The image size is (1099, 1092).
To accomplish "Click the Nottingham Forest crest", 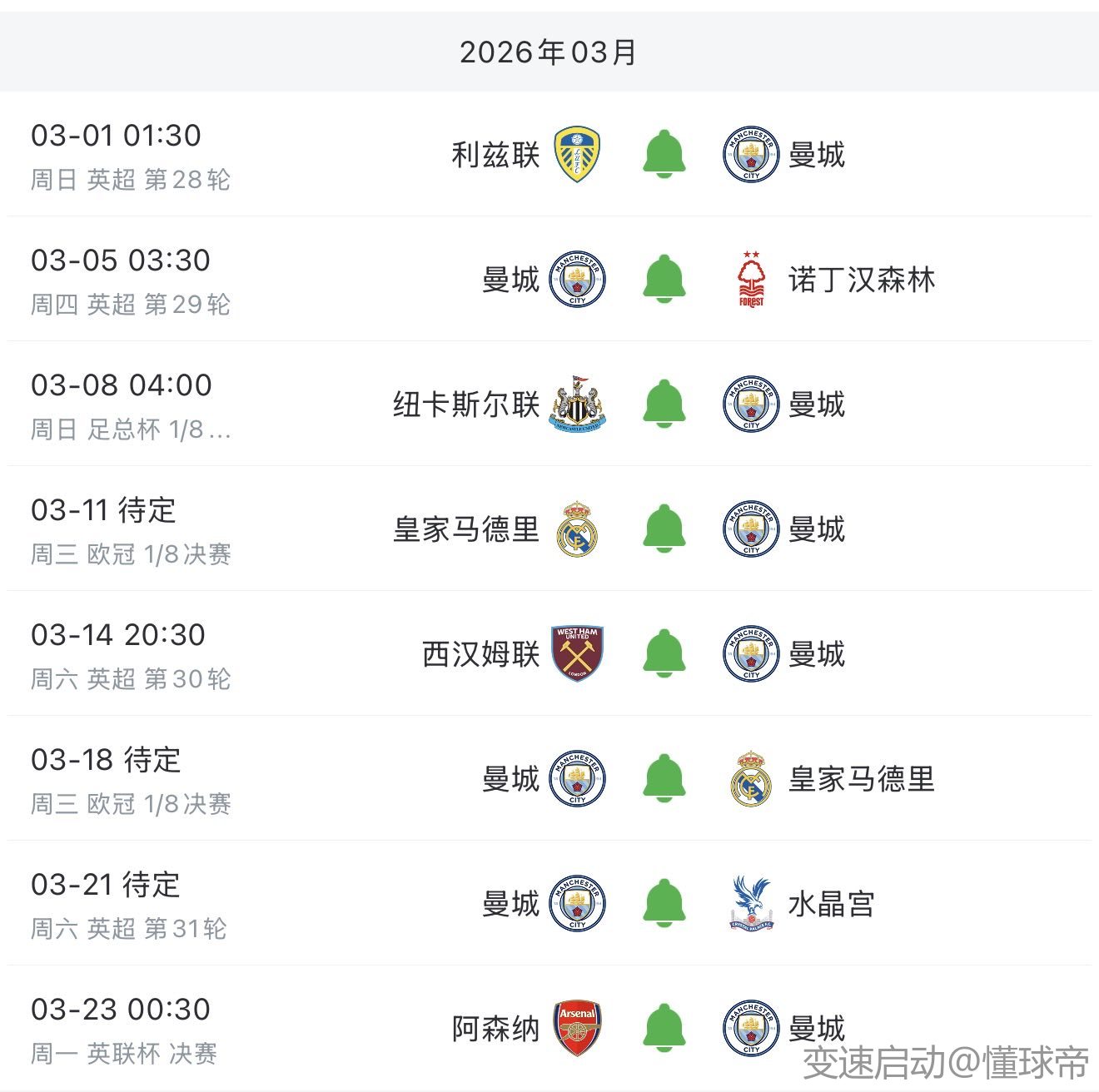I will [x=751, y=280].
